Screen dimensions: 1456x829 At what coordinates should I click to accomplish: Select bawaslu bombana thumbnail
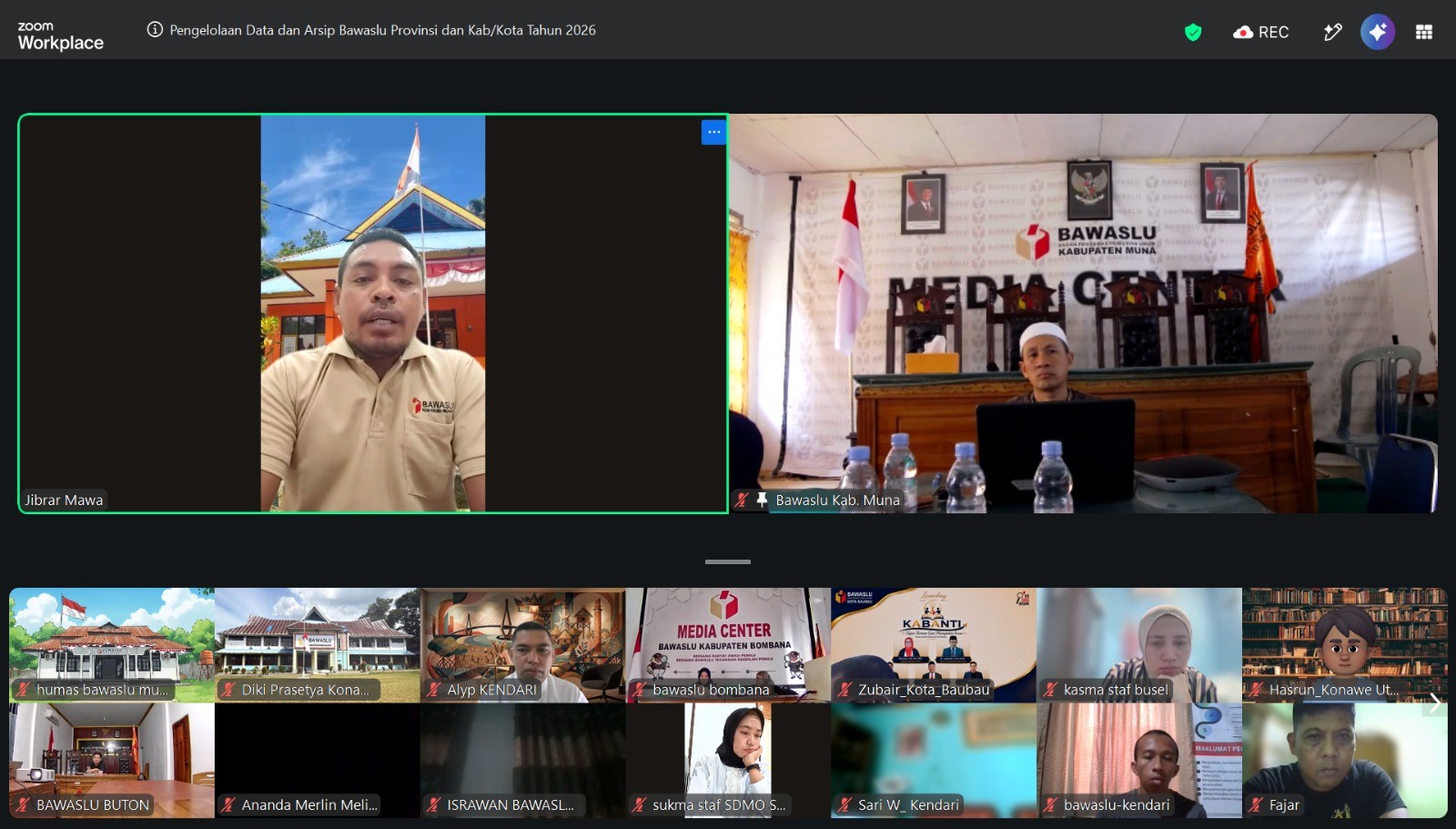point(728,644)
